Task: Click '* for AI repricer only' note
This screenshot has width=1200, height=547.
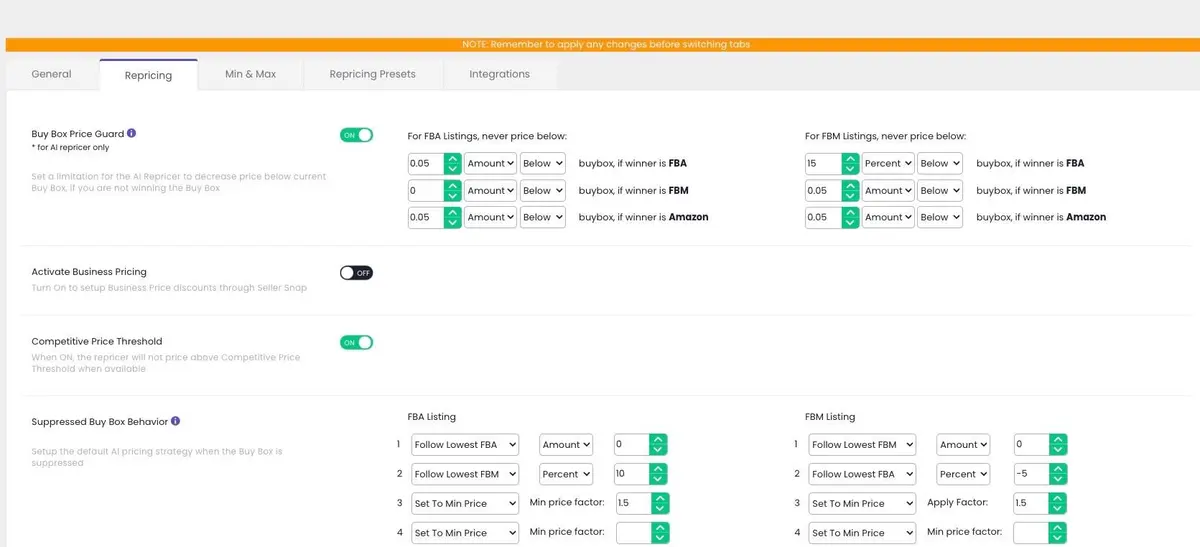Action: (70, 148)
